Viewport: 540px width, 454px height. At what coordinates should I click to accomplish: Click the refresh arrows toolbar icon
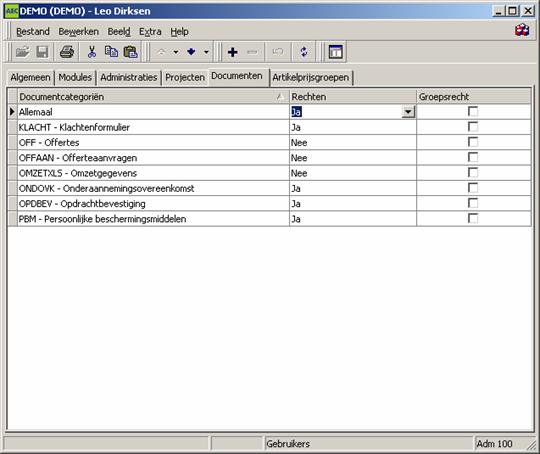pos(304,52)
